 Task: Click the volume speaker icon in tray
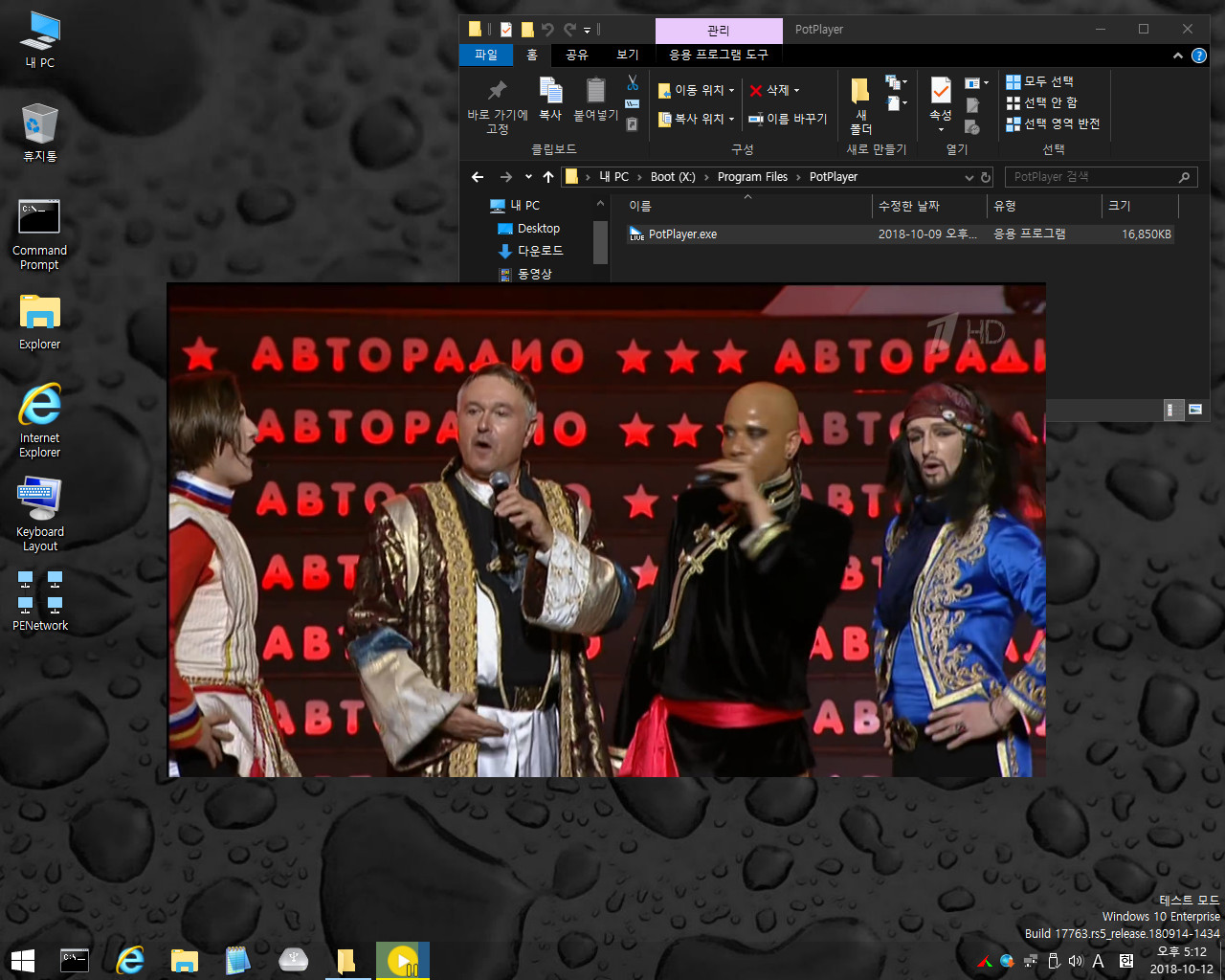click(1076, 961)
